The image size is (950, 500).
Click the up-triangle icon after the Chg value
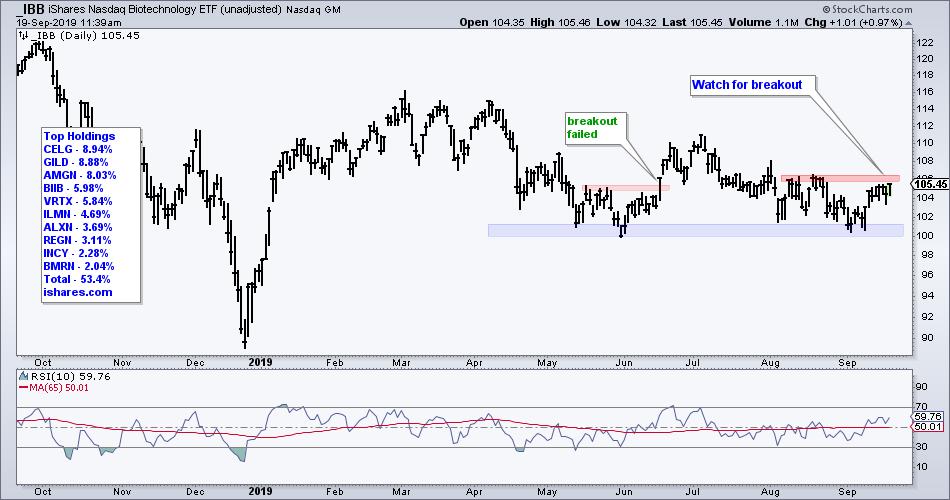(908, 23)
